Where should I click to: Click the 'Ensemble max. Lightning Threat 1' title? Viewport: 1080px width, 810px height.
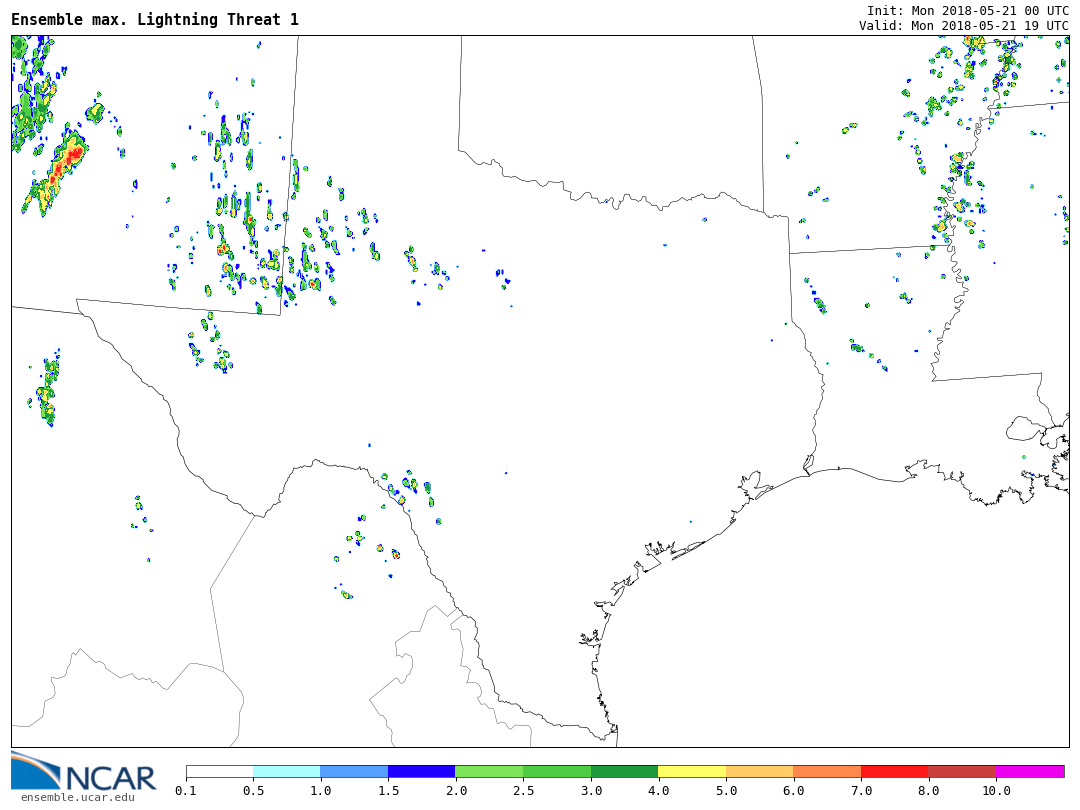click(155, 20)
